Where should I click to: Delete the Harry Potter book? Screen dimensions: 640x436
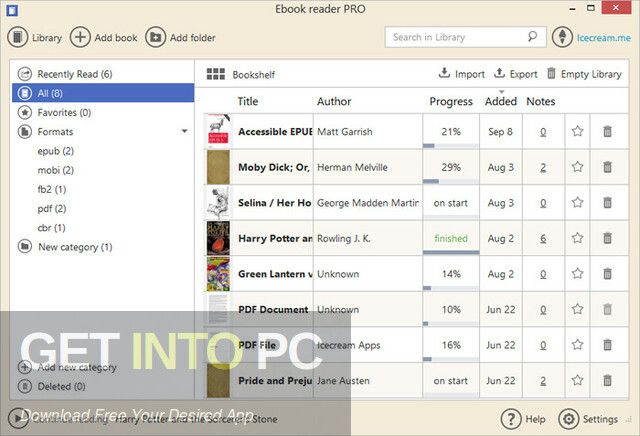click(x=607, y=238)
